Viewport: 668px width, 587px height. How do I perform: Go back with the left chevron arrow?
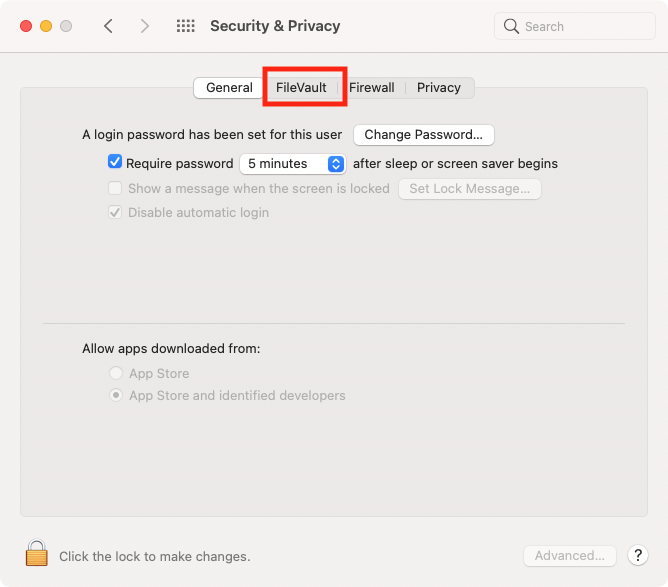(x=109, y=26)
